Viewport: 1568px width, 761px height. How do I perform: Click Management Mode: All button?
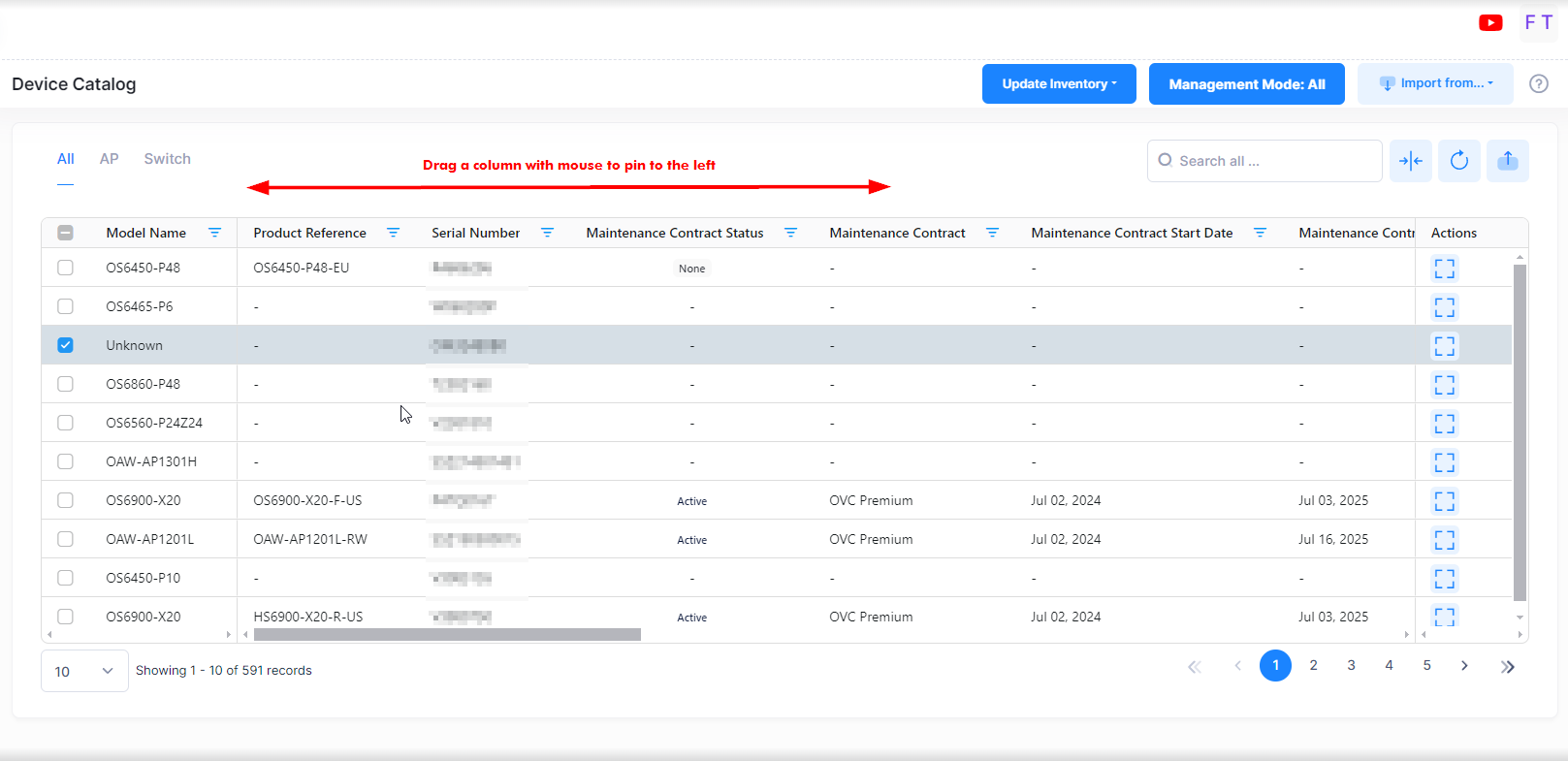click(x=1246, y=83)
